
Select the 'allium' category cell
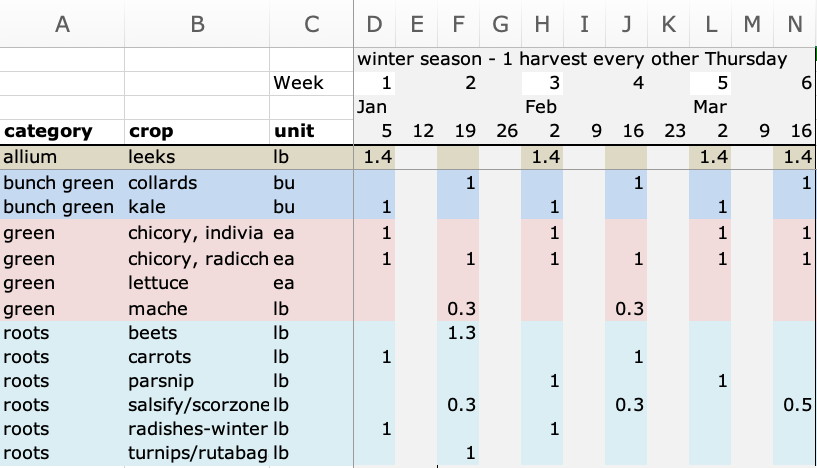point(62,157)
